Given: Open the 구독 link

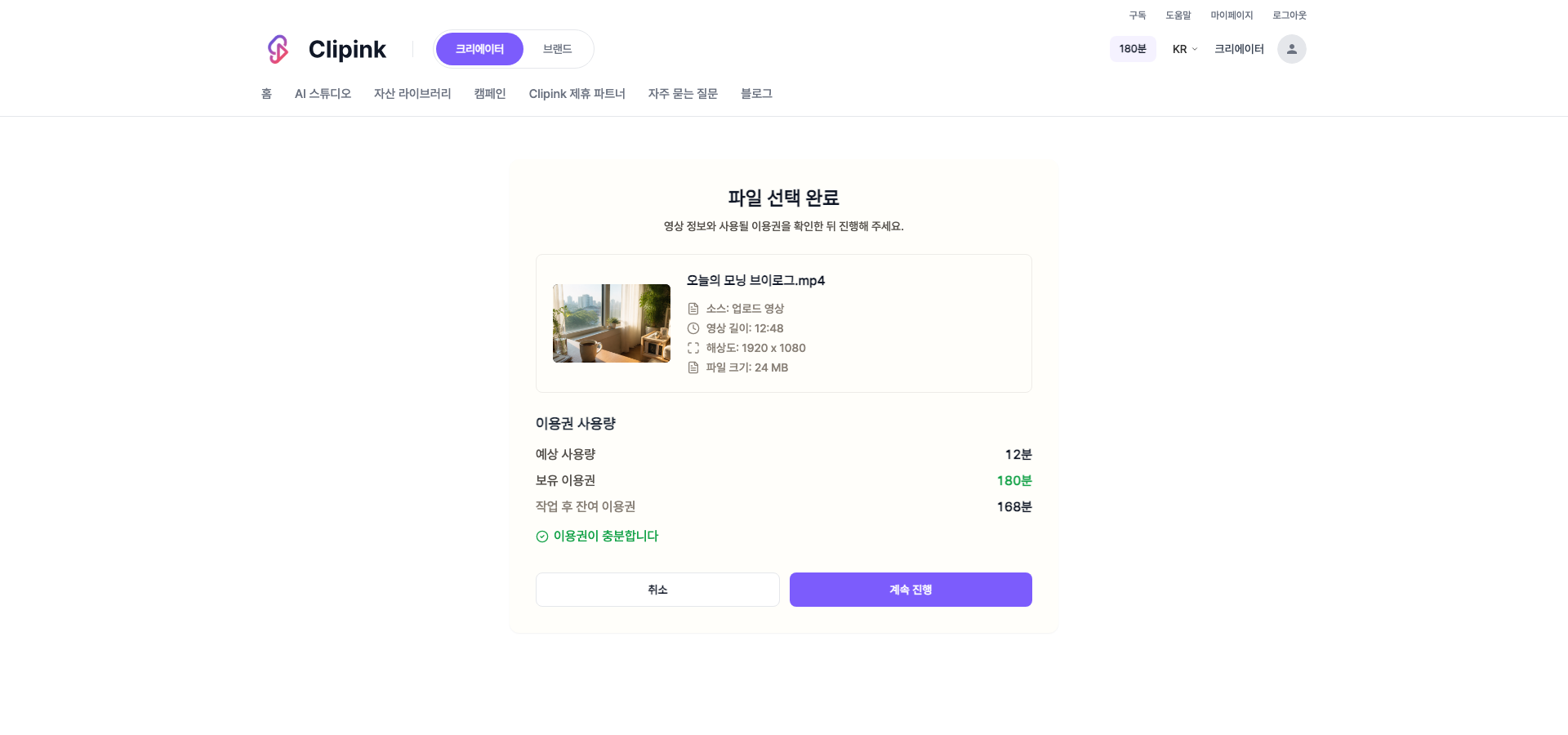Looking at the screenshot, I should 1138,16.
